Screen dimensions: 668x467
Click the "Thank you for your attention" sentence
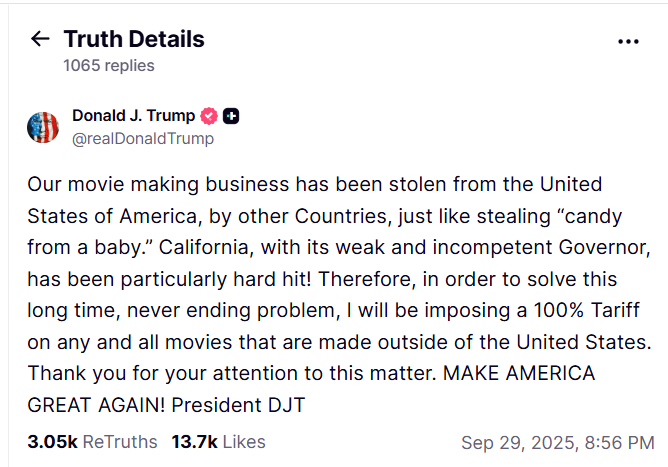[232, 374]
